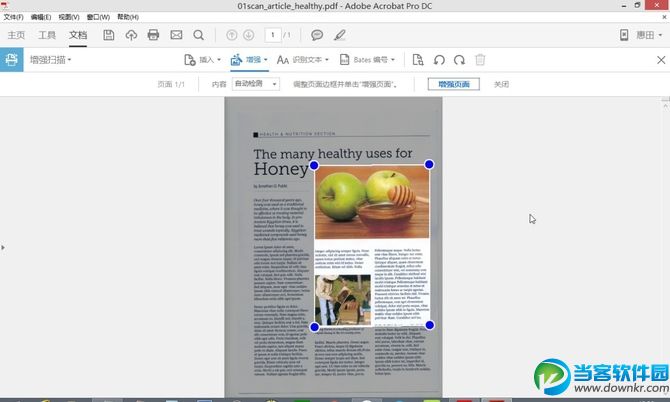670x402 pixels.
Task: Open the comment bubble tool
Action: pyautogui.click(x=317, y=35)
